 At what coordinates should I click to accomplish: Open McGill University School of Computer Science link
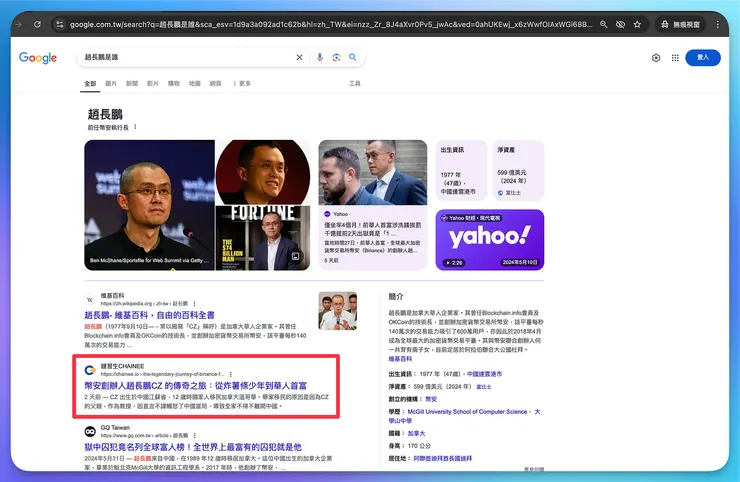coord(467,412)
